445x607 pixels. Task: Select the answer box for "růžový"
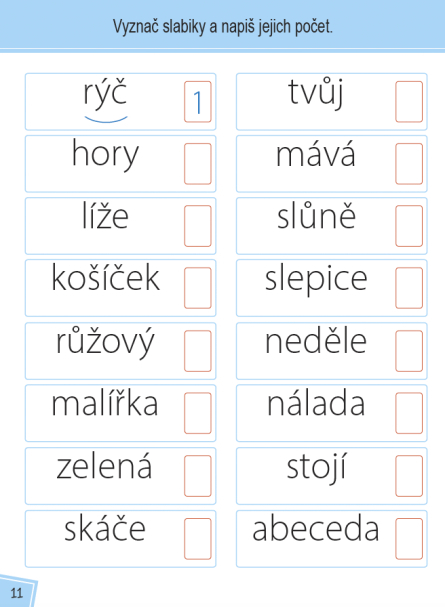(198, 351)
